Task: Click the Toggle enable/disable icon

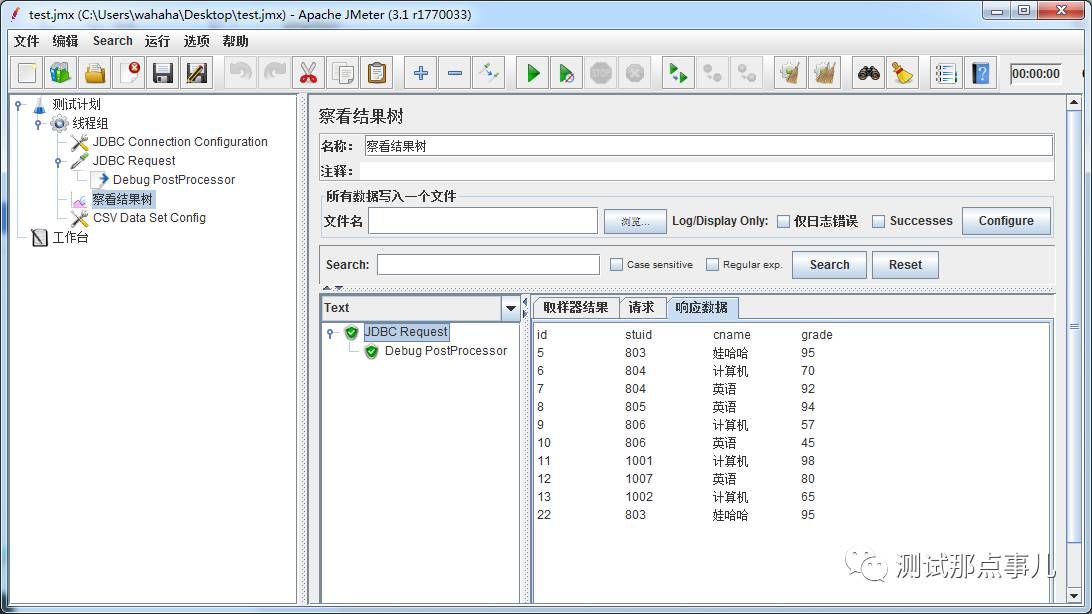Action: coord(489,73)
